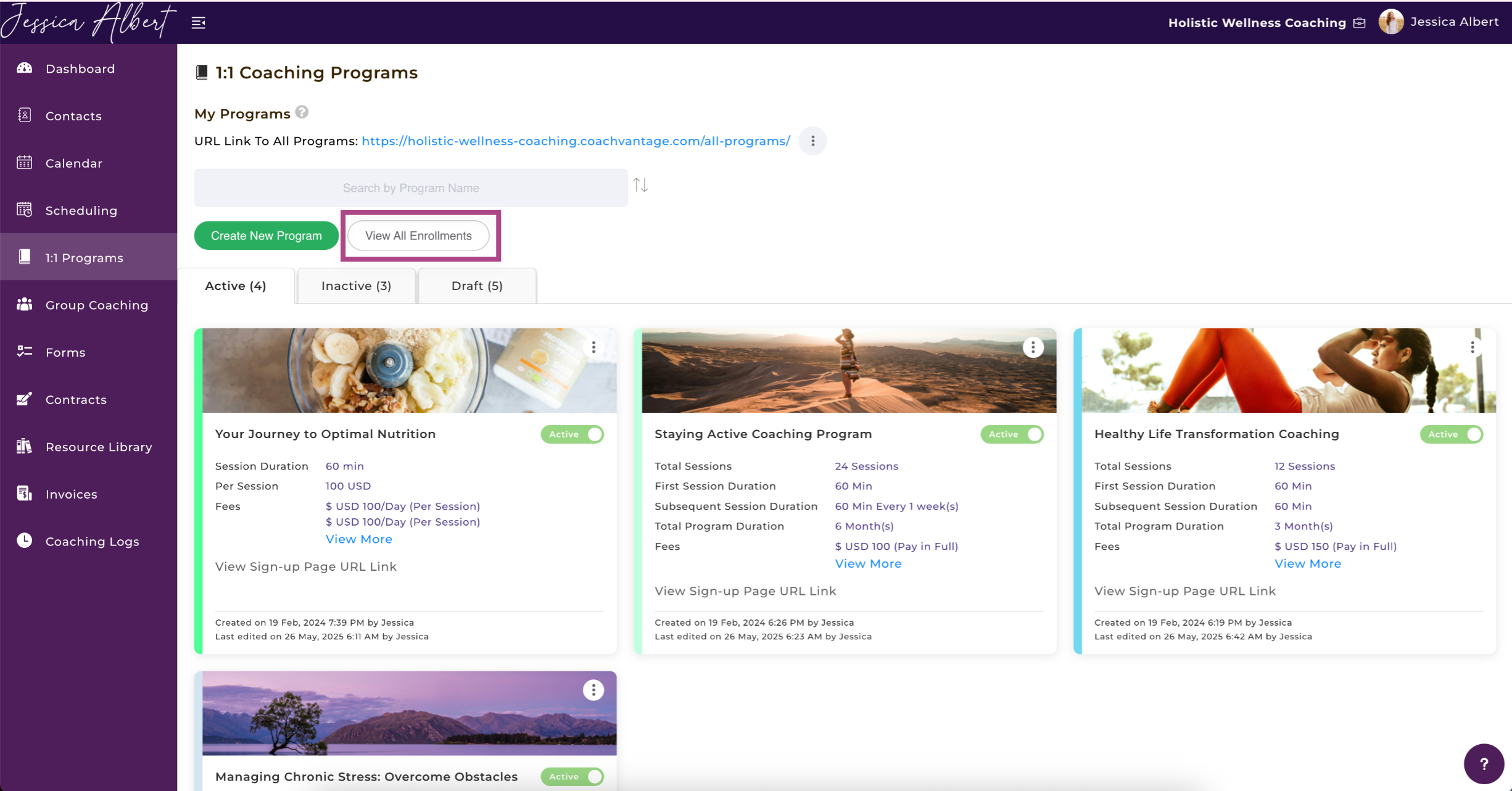Click the 60 Min Every 1 week(s) value
Viewport: 1512px width, 791px height.
pos(896,507)
